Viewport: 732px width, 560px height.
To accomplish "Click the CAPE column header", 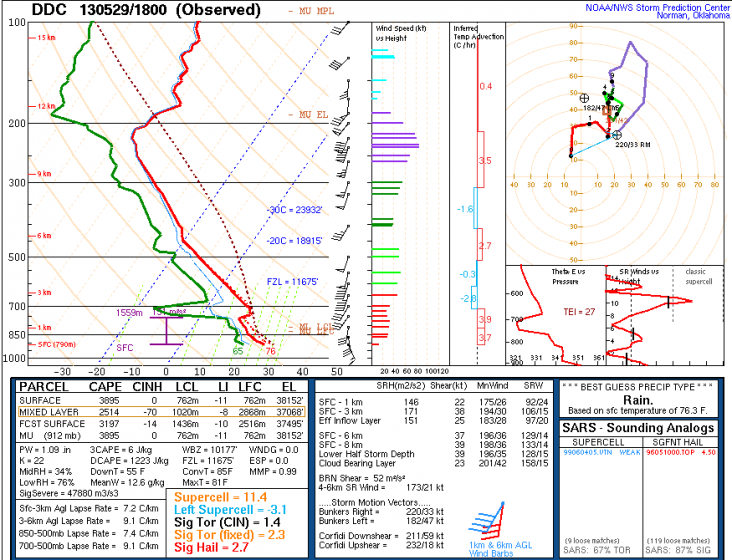I will pos(105,387).
